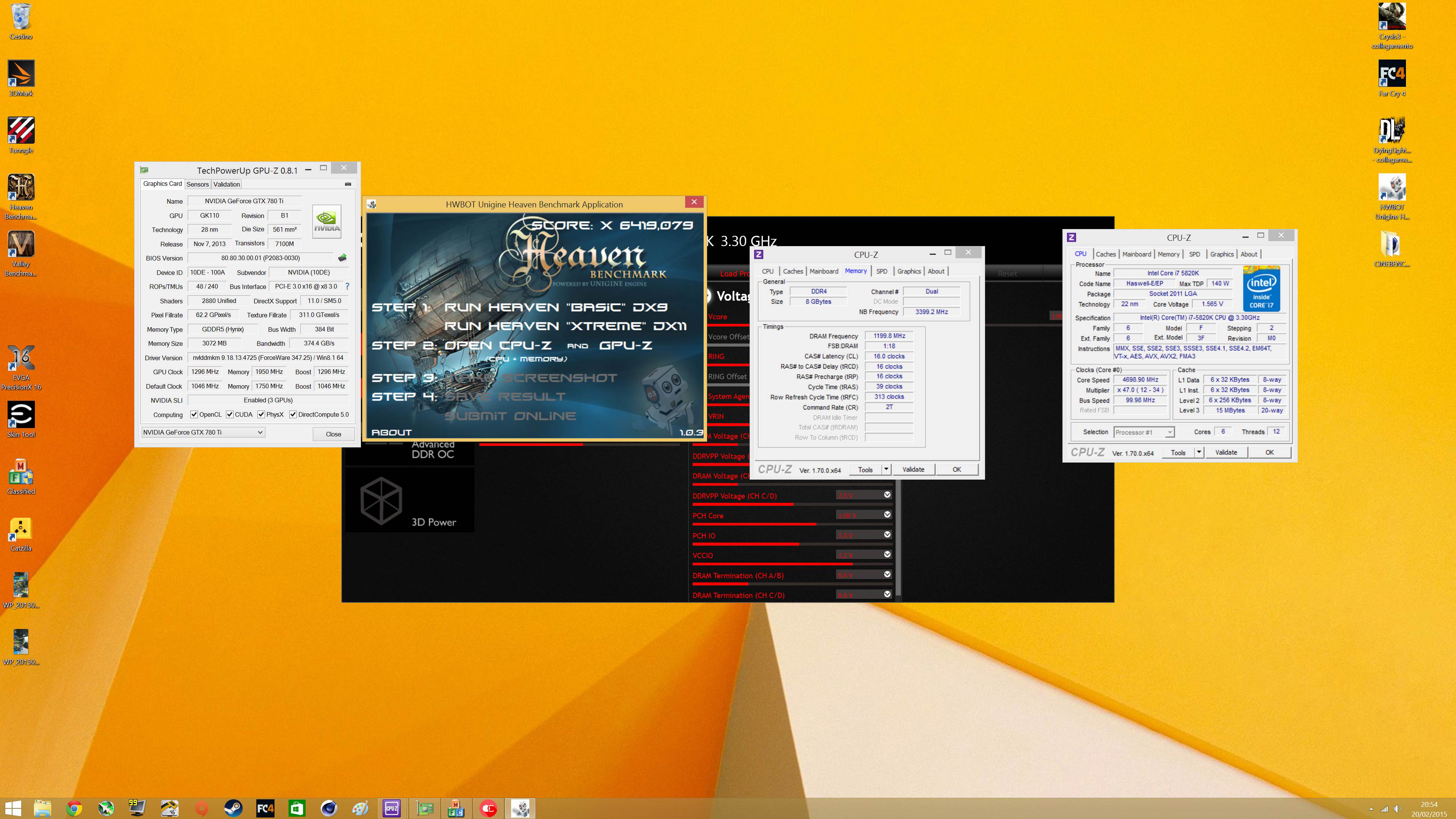Open the Classified desktop shortcut
Viewport: 1456px width, 819px height.
pyautogui.click(x=21, y=477)
